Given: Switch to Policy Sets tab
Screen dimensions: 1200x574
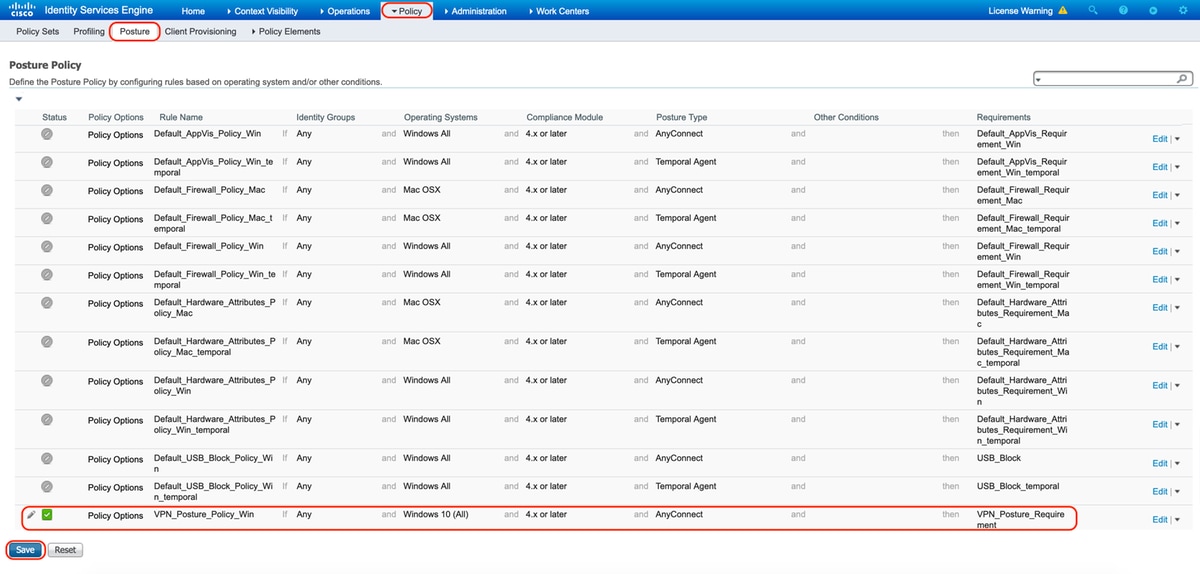Looking at the screenshot, I should (x=37, y=32).
